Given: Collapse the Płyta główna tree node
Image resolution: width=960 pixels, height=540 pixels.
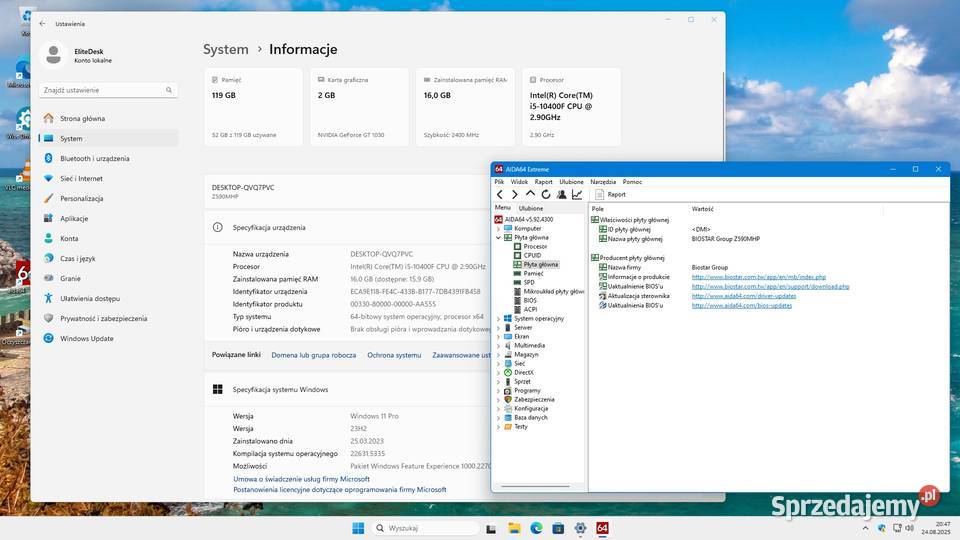Looking at the screenshot, I should coord(498,238).
